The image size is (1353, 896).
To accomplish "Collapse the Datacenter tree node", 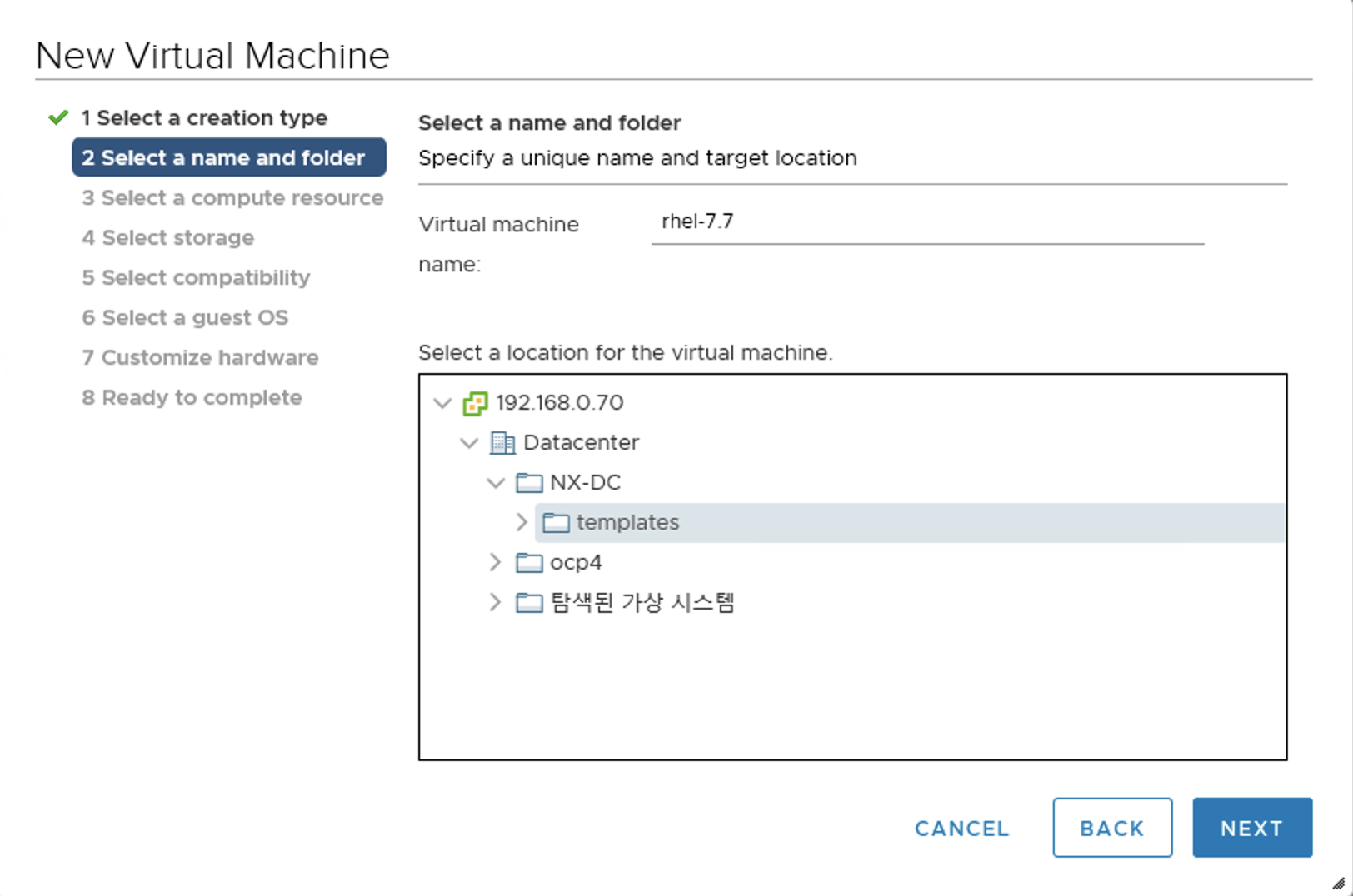I will 469,443.
